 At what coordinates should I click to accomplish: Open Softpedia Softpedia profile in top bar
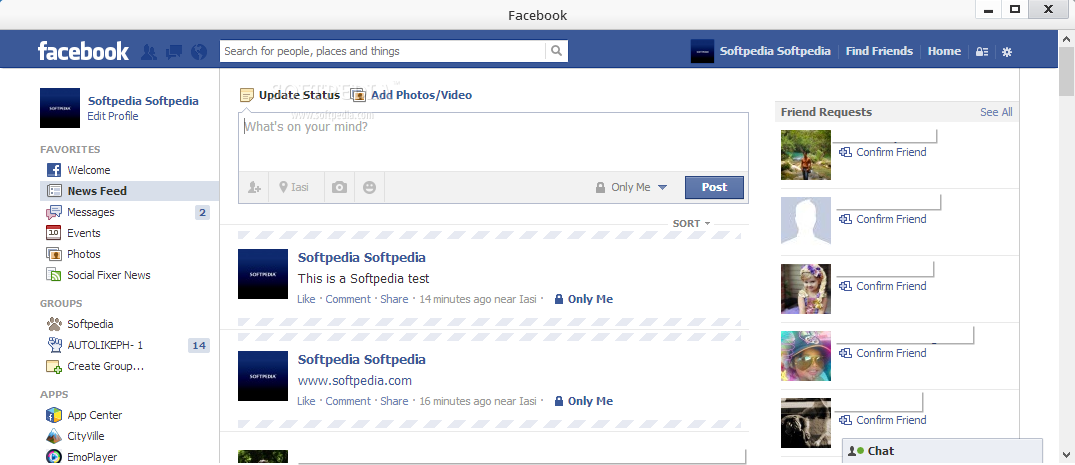coord(775,51)
